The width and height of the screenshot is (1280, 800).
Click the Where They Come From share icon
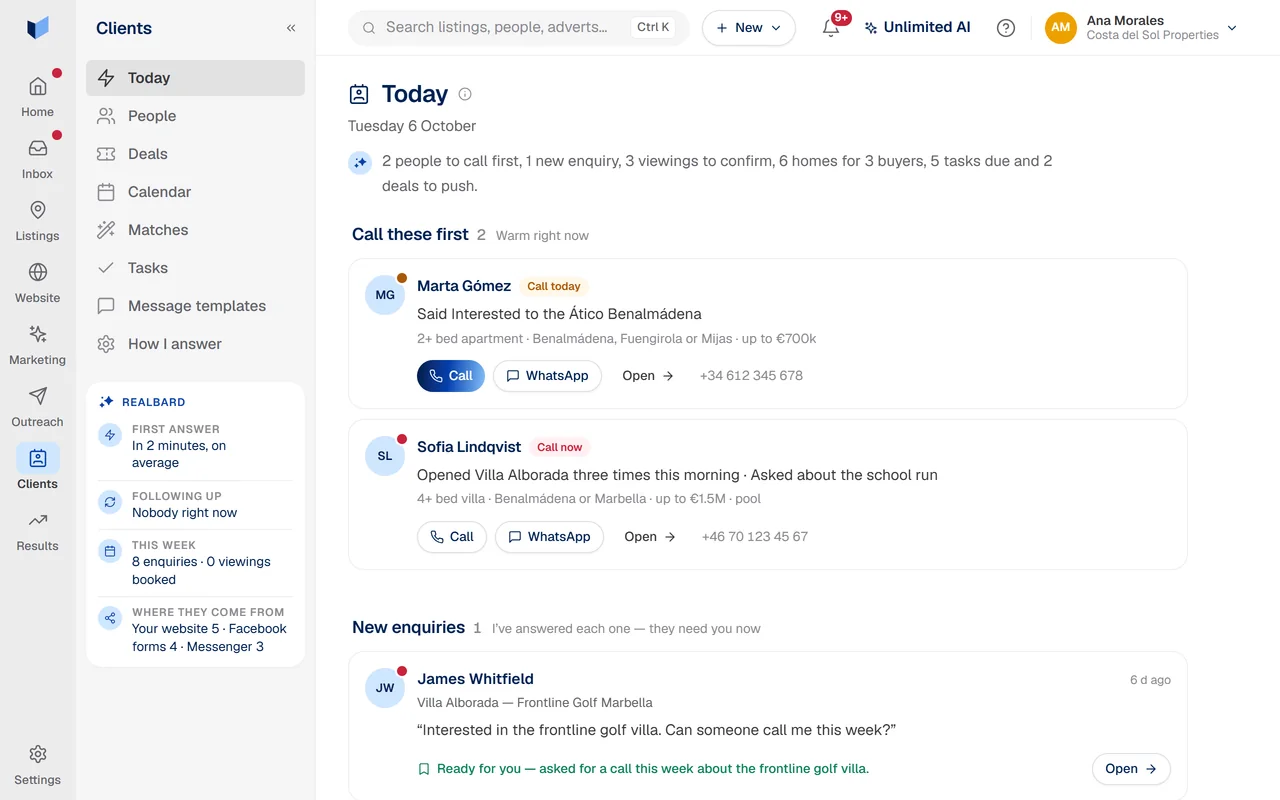point(110,618)
